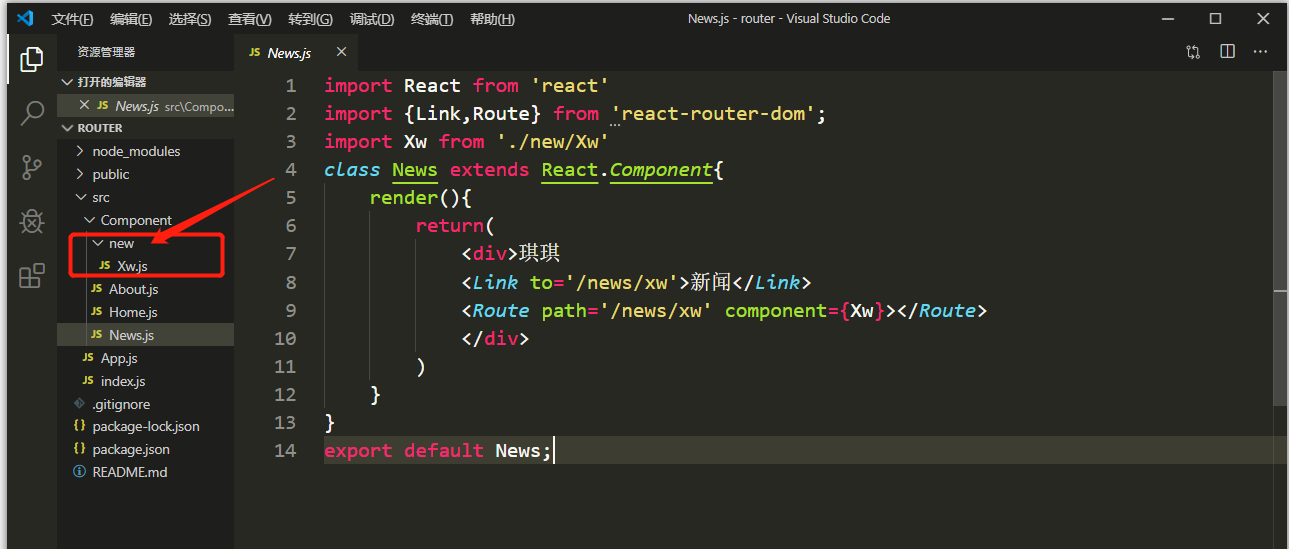Open editor More Actions ellipsis

[x=1261, y=52]
